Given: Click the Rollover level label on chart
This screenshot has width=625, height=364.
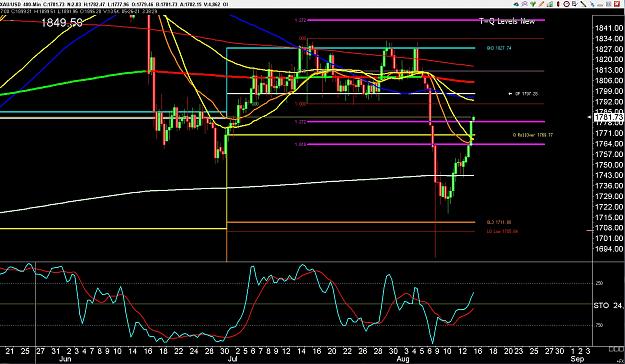Looking at the screenshot, I should coord(533,135).
